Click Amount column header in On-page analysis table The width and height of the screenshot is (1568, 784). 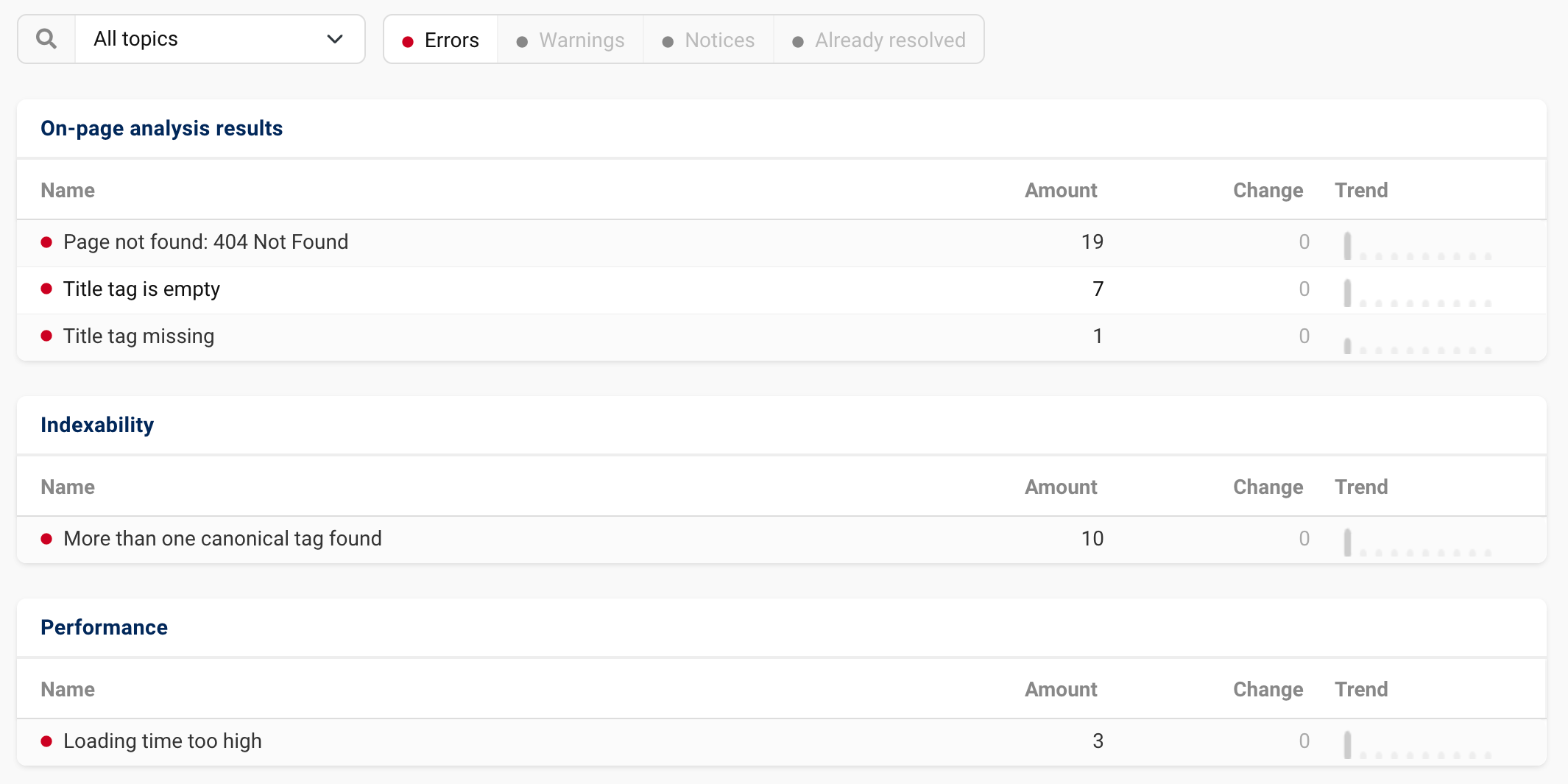click(1061, 191)
